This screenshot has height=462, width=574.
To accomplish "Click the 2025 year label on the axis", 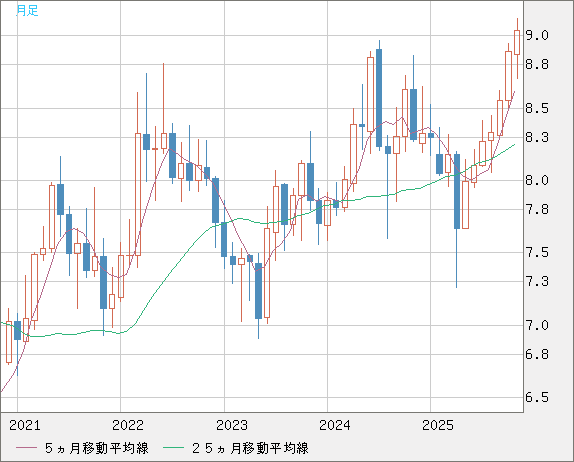I will click(x=438, y=425).
